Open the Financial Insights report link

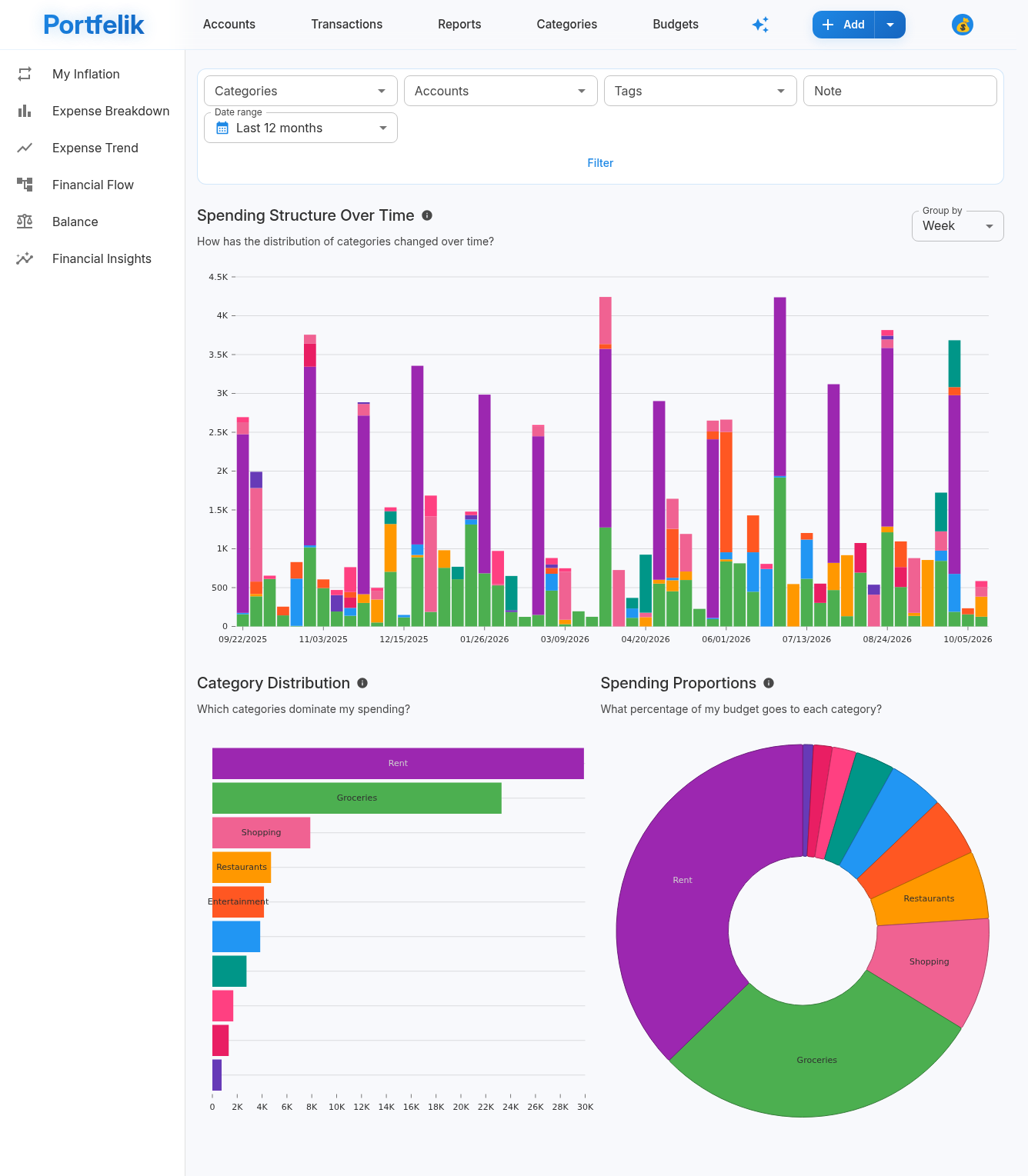coord(92,258)
